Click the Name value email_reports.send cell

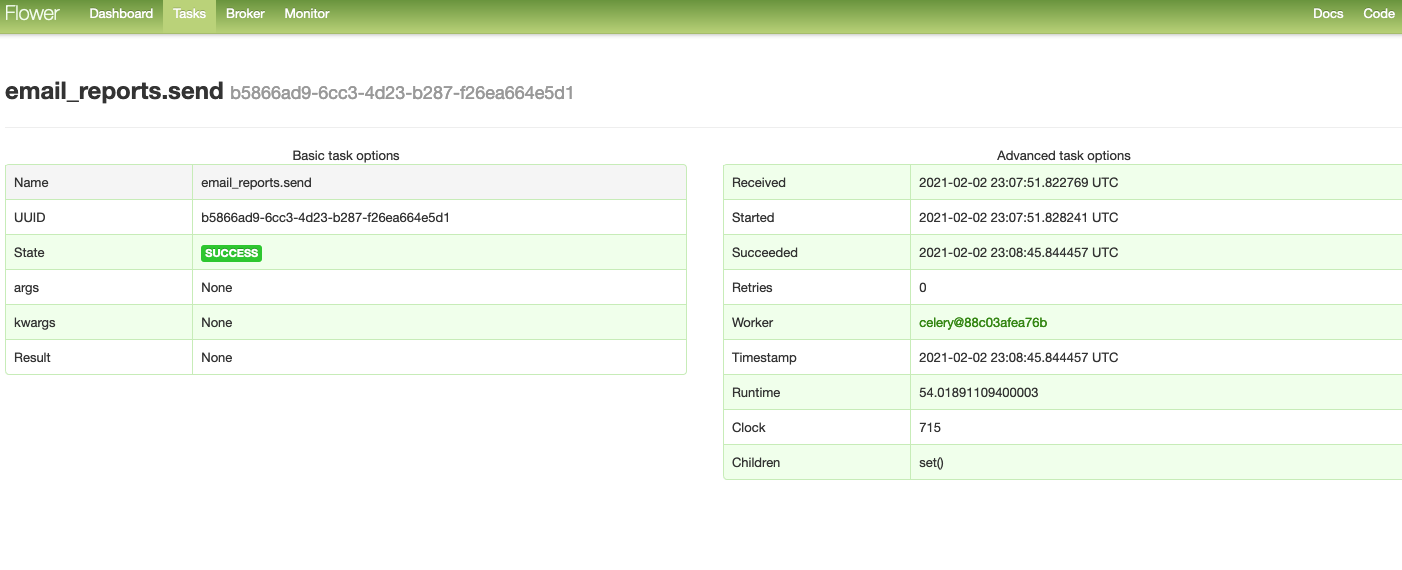coord(439,183)
